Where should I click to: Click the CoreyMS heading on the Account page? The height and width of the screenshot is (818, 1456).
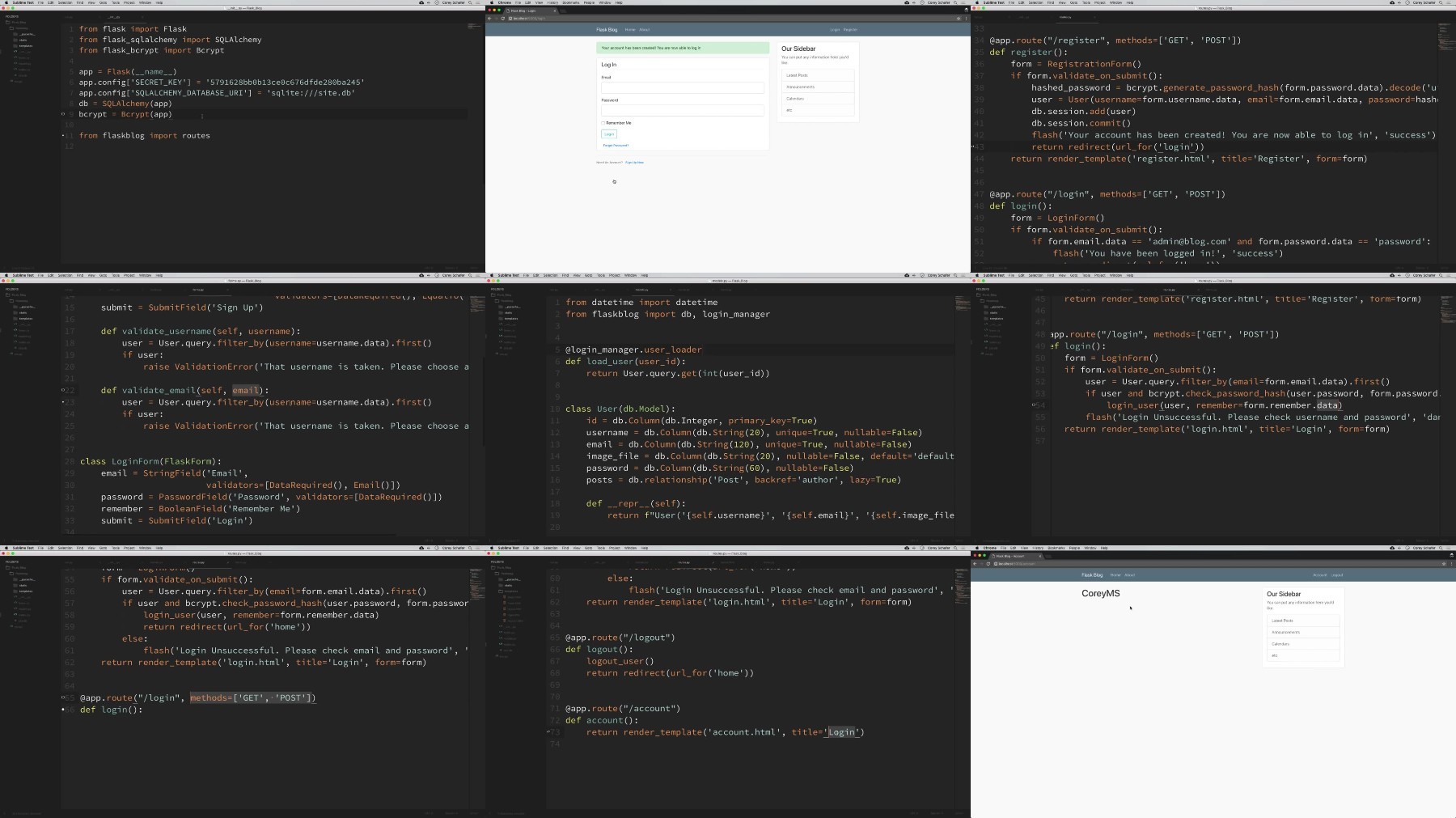click(1101, 593)
